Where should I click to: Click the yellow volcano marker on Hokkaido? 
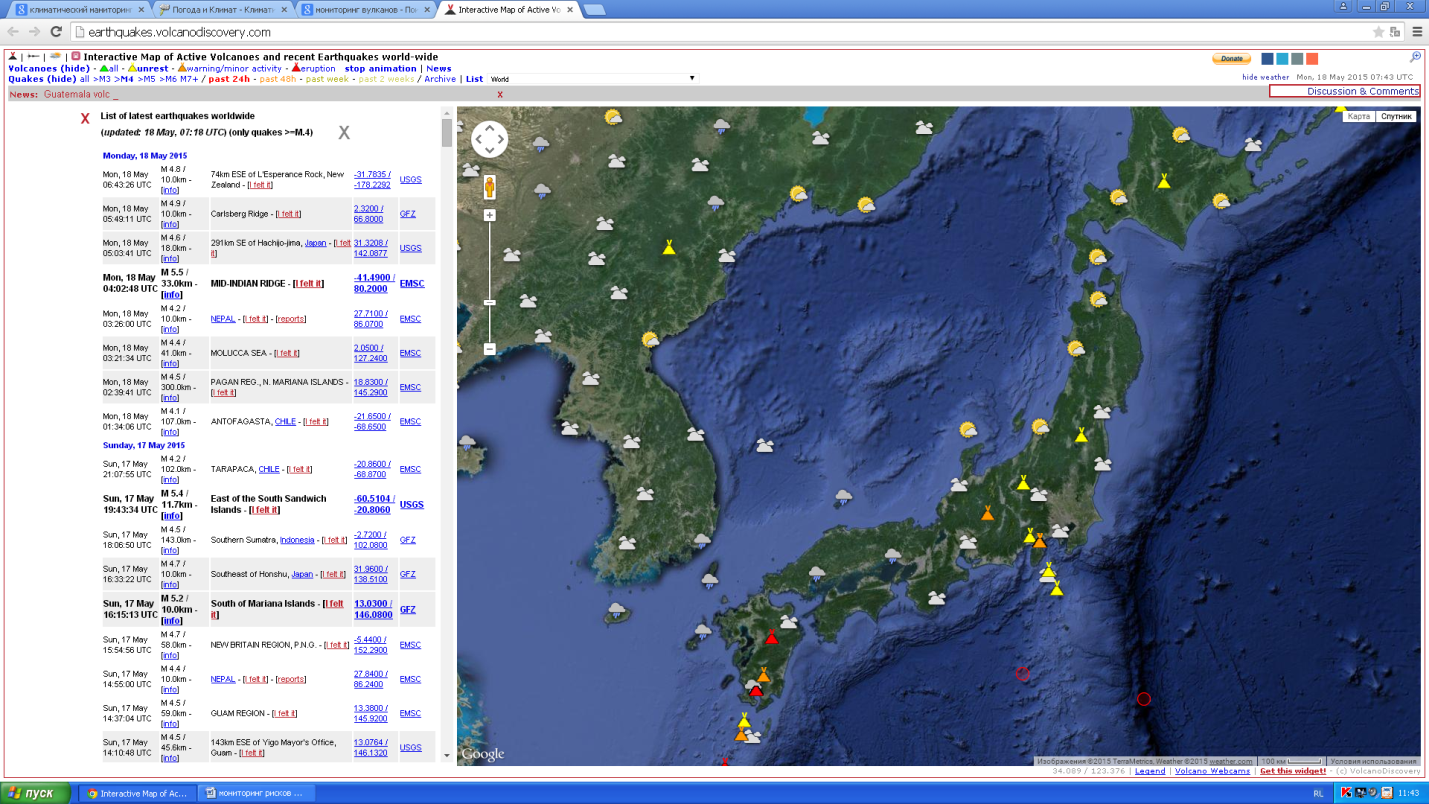(1164, 181)
